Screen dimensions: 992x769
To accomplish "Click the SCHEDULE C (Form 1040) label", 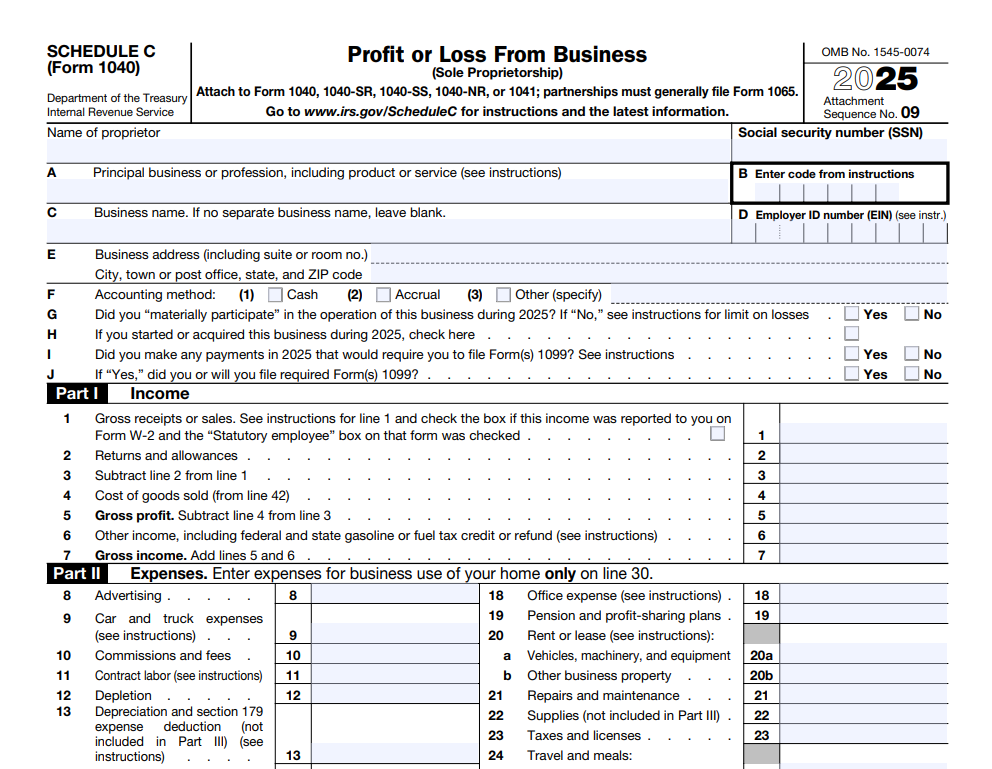I will 101,59.
